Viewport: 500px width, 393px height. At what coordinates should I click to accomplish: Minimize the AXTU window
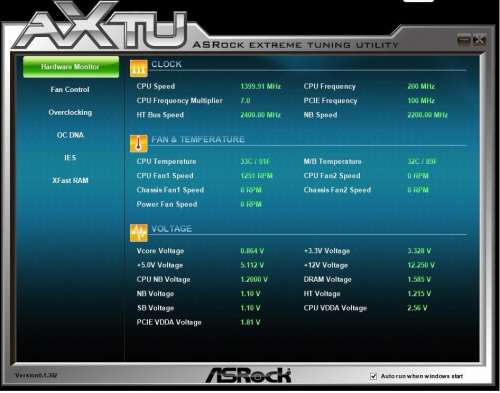(464, 40)
